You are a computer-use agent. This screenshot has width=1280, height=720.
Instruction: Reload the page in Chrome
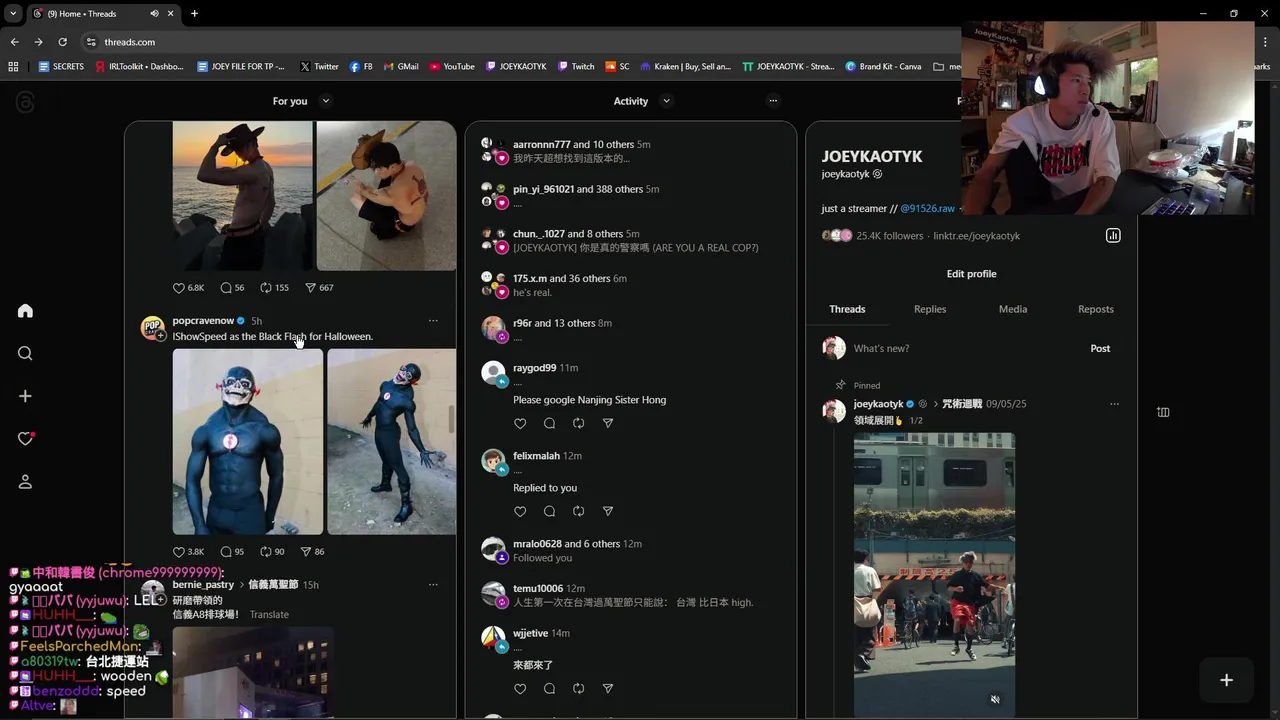click(62, 42)
